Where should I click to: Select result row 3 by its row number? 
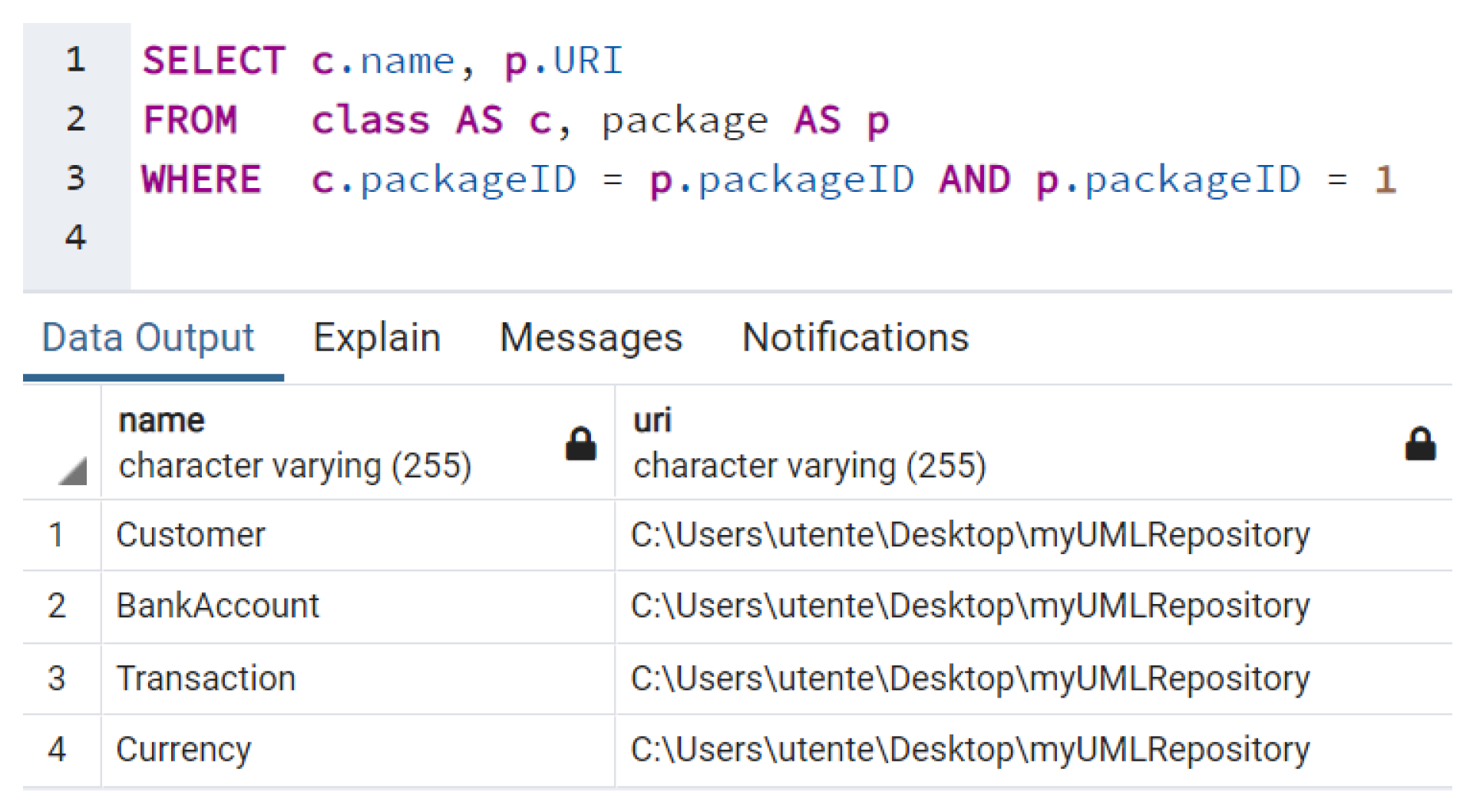click(57, 678)
